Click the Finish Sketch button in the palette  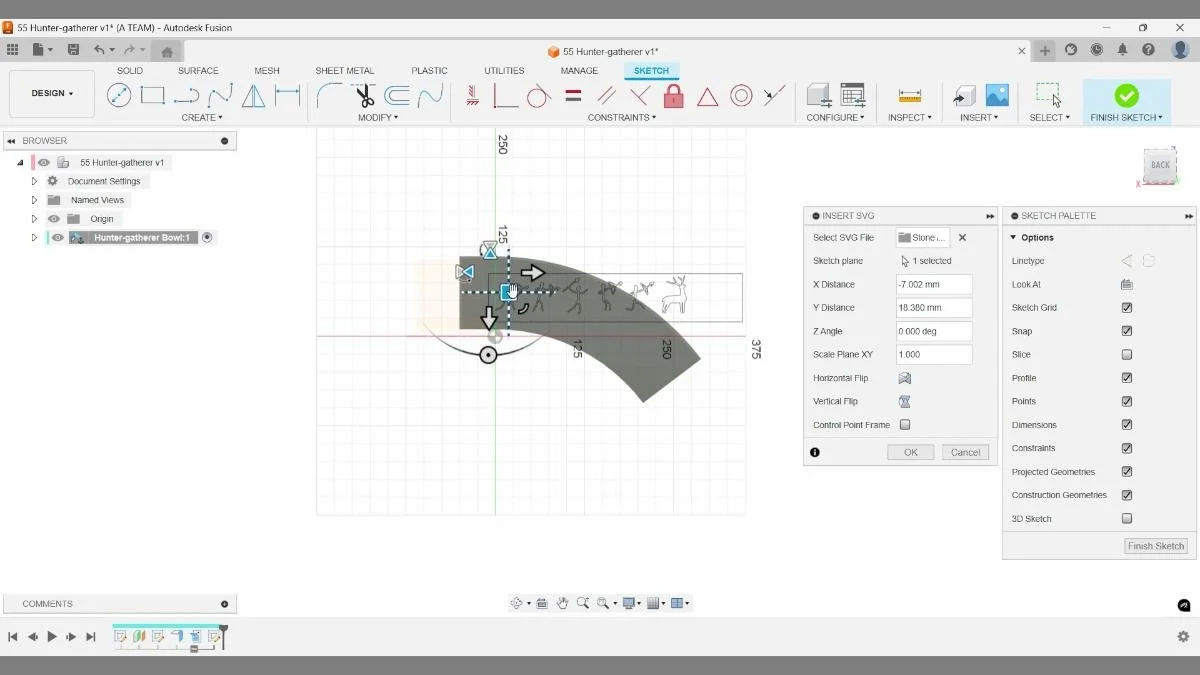[x=1155, y=546]
